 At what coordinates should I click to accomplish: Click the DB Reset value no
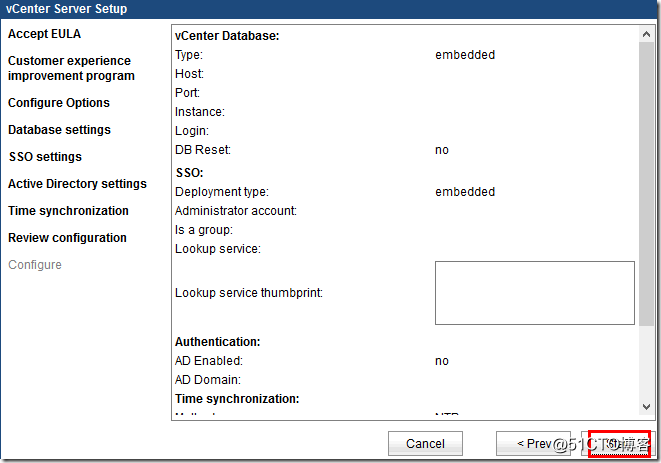coord(442,150)
